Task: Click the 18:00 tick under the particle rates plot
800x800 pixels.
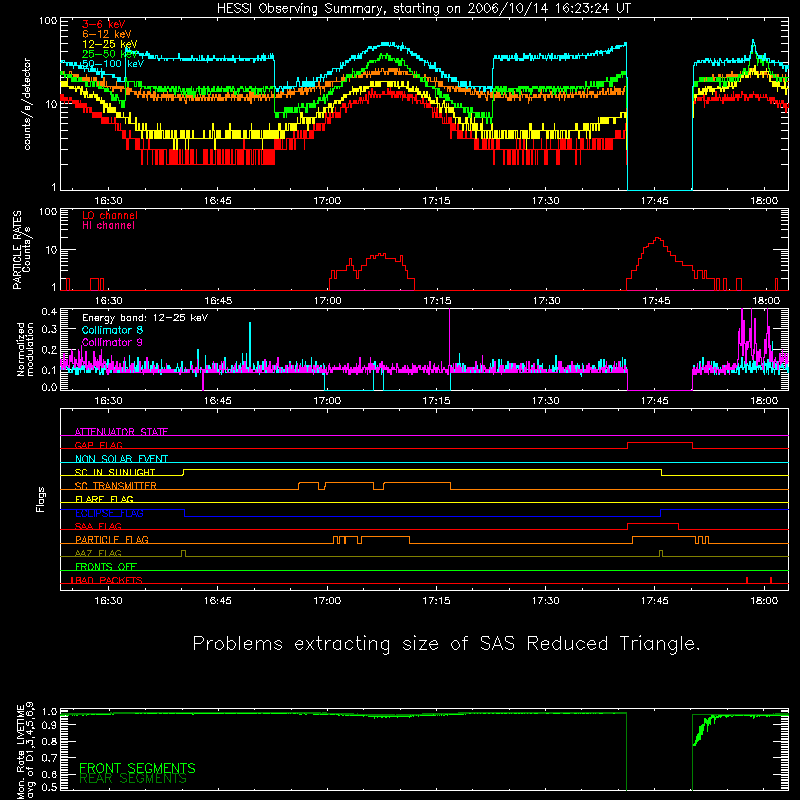Action: (x=765, y=301)
